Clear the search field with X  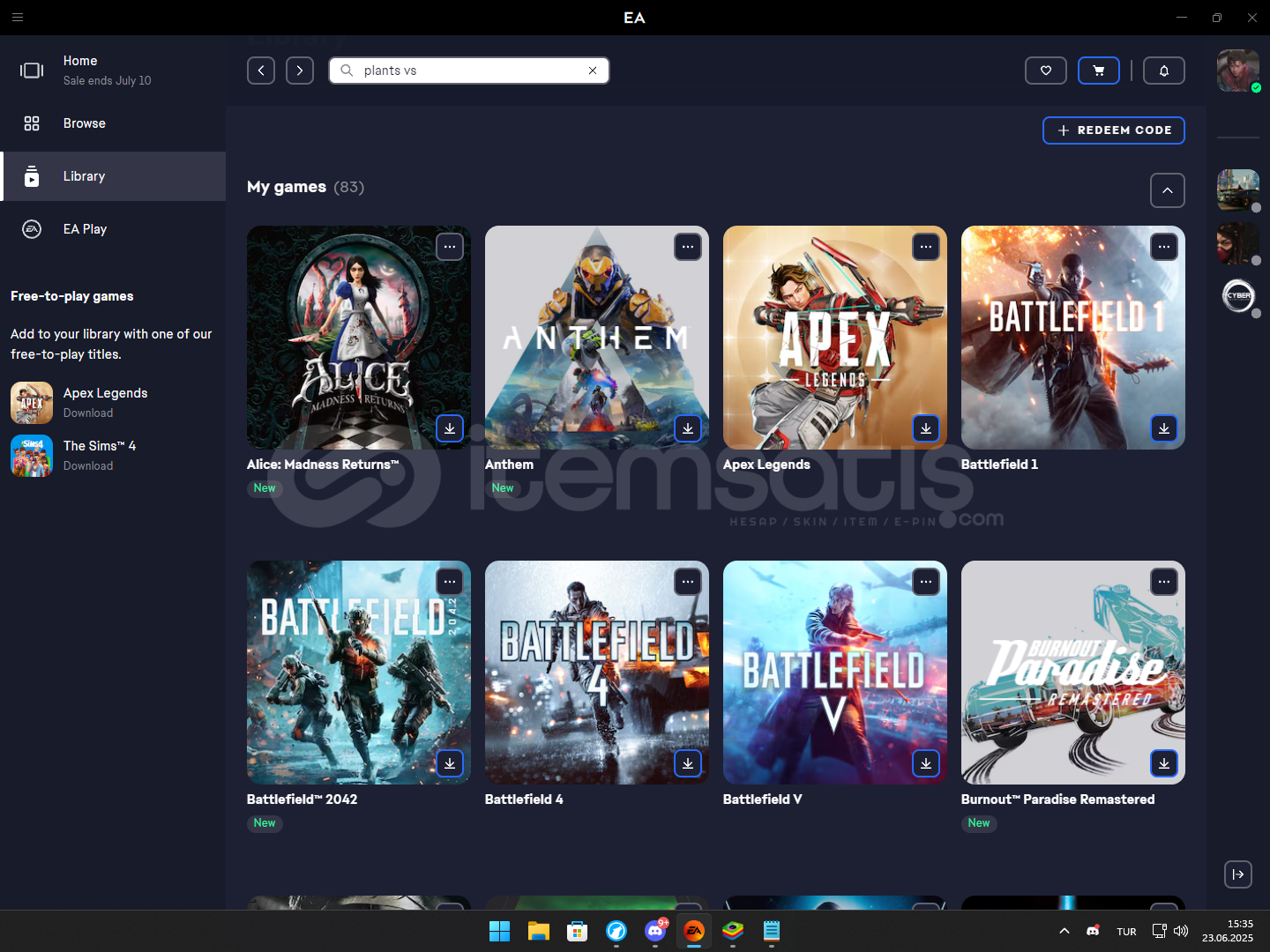[593, 71]
